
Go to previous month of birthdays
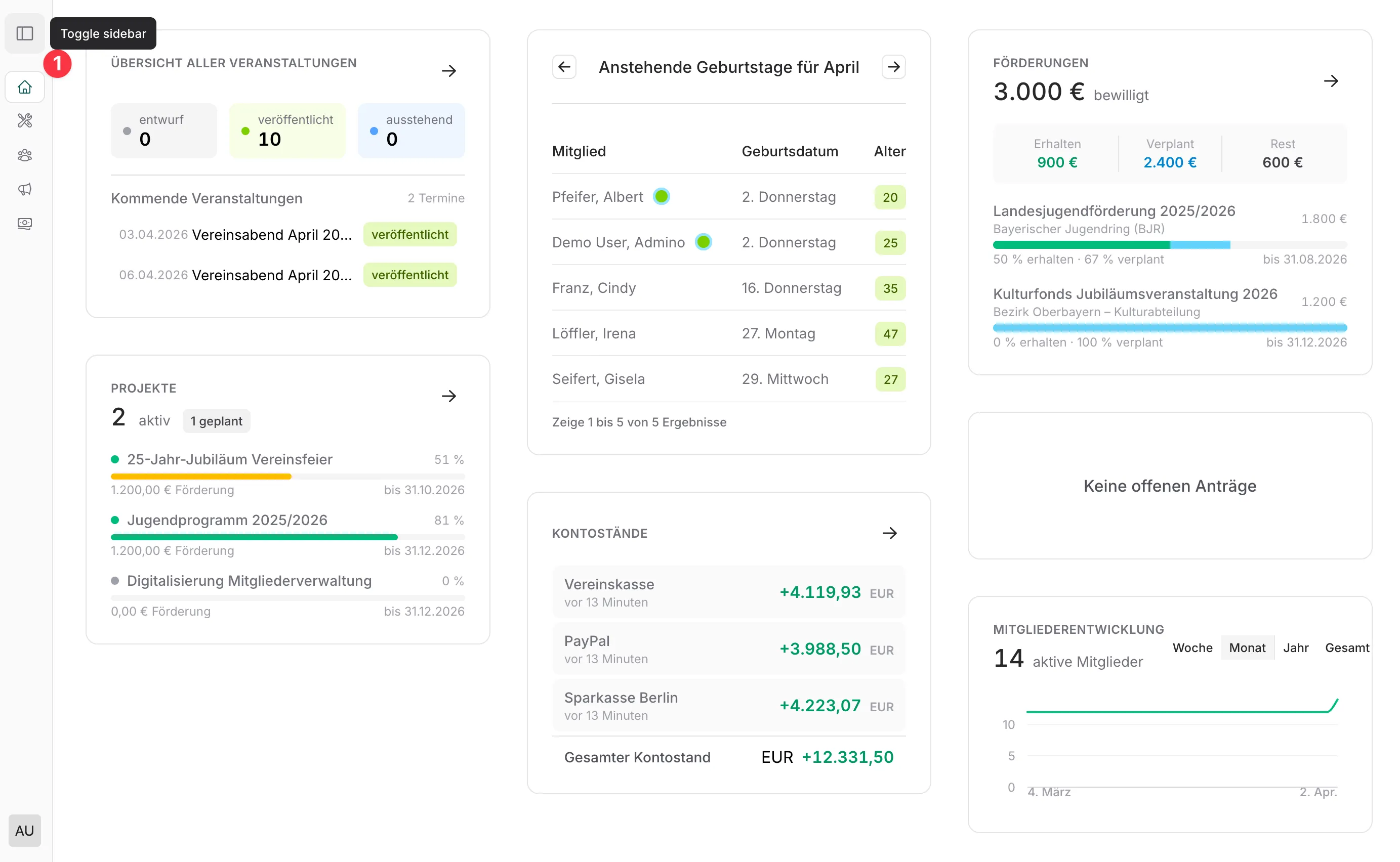(x=564, y=67)
